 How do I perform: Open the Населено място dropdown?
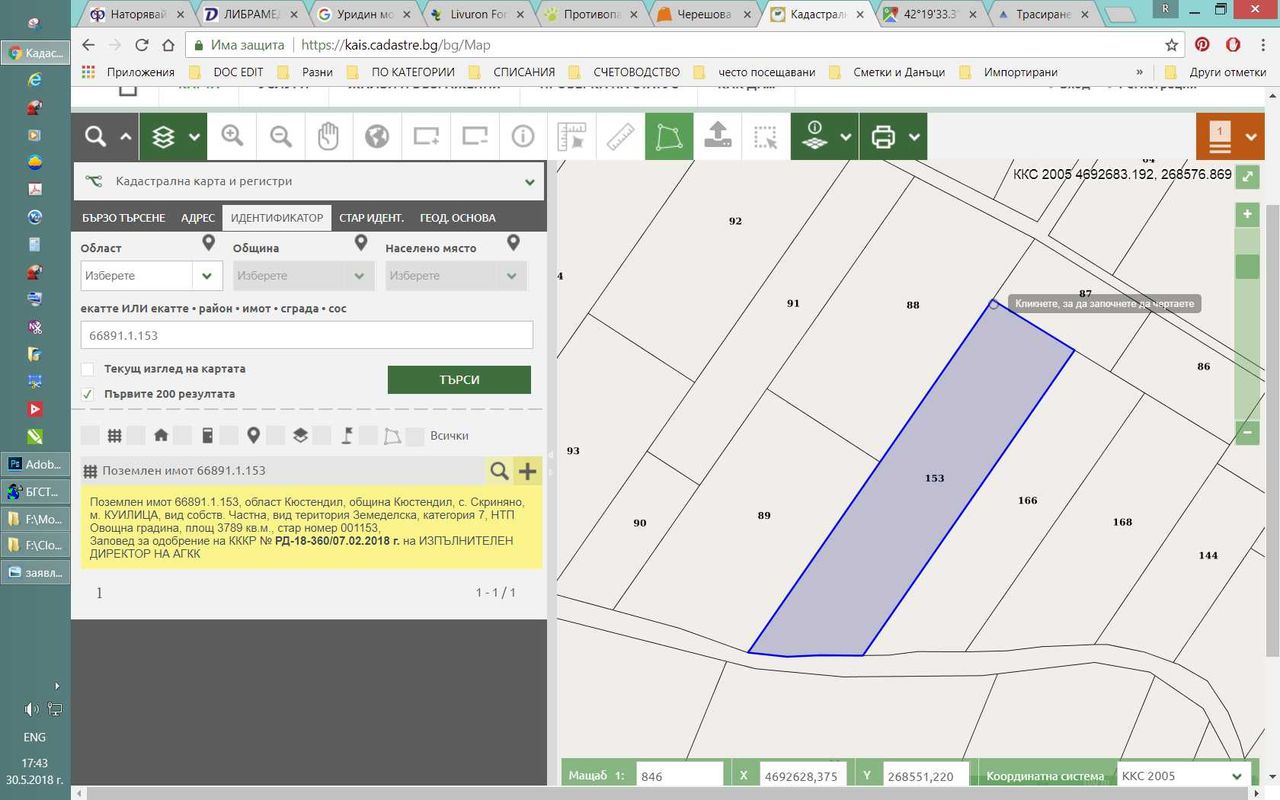point(456,276)
